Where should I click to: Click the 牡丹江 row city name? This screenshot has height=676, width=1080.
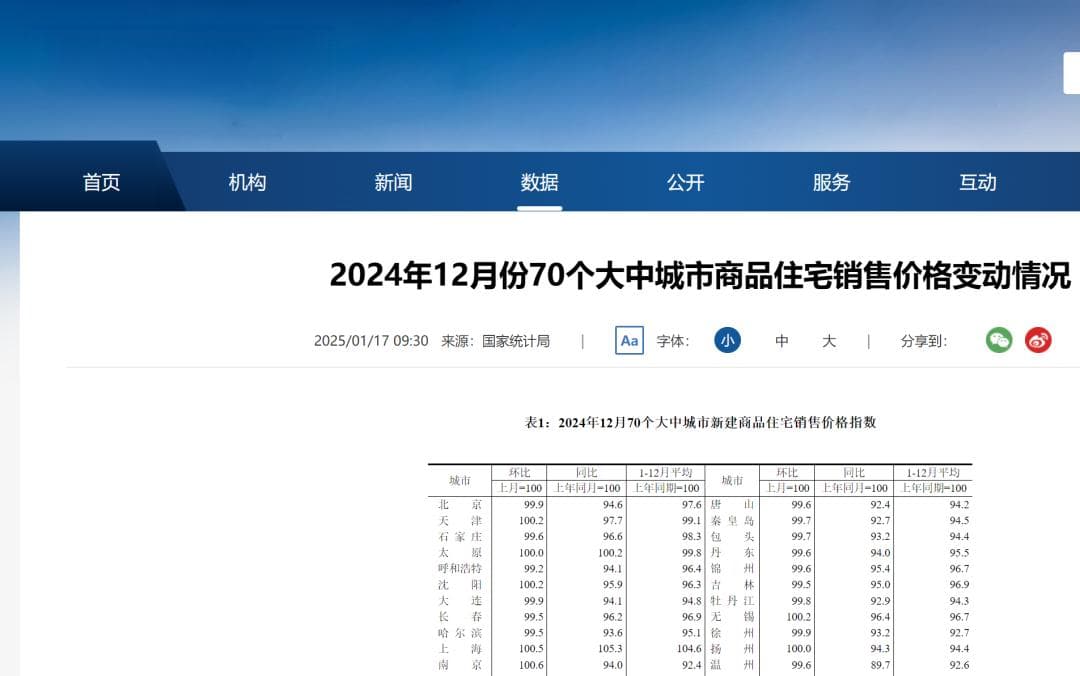point(732,601)
